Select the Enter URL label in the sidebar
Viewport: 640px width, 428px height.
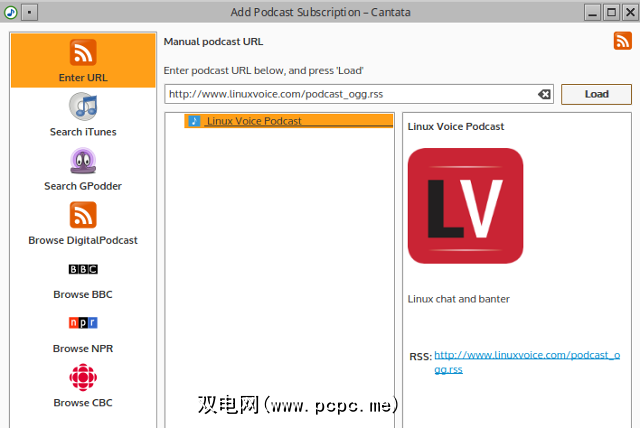click(83, 78)
